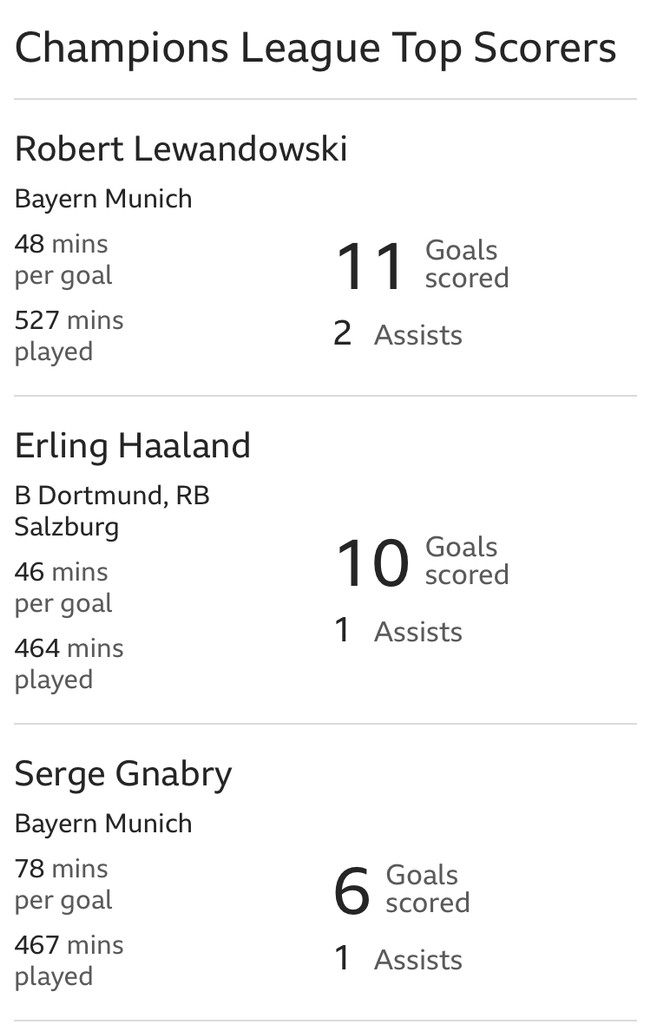This screenshot has width=651, height=1024.
Task: Open Serge Gnabry player name
Action: pos(123,775)
